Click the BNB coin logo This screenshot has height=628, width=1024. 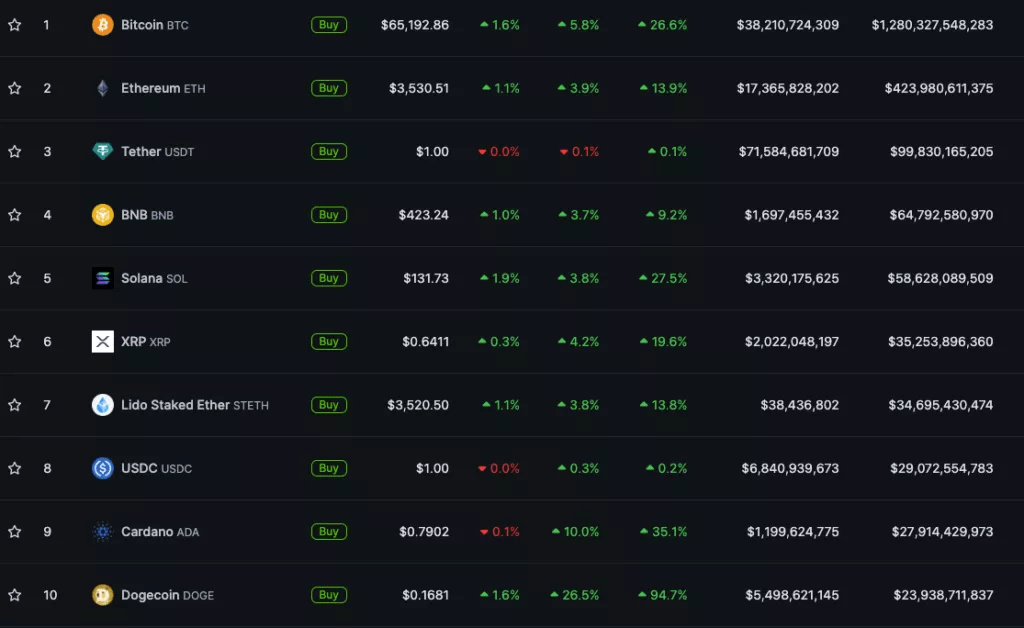103,215
